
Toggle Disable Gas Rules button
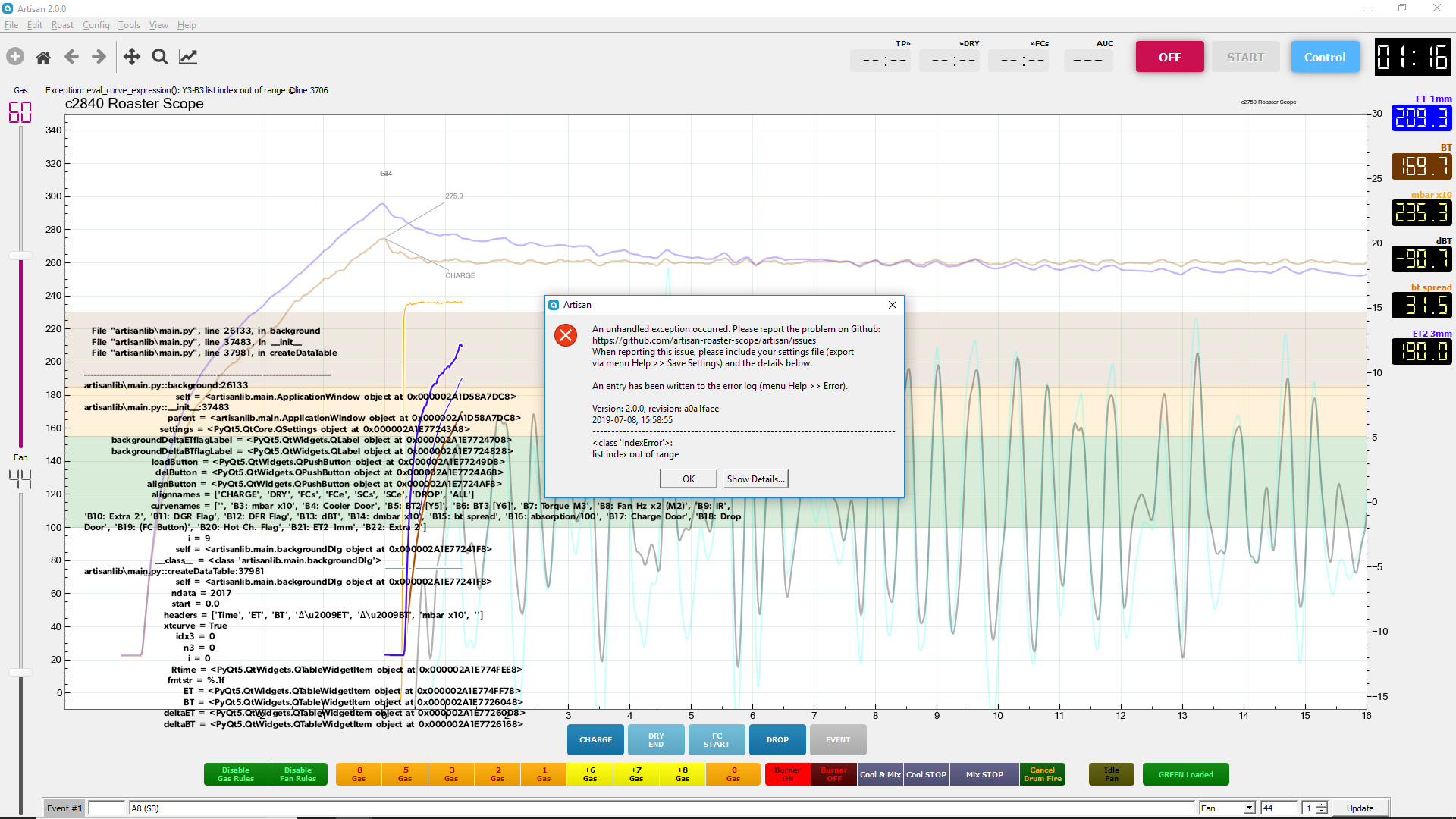point(235,774)
